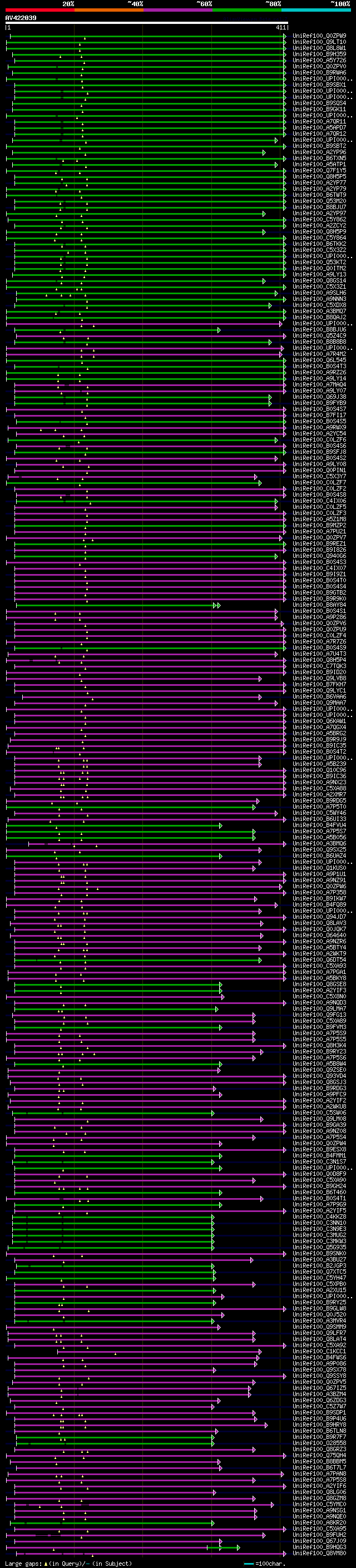Screen dimensions: 356x1568
Task: Select hit UniRef100_A7PAN8
Action: click(319, 1473)
